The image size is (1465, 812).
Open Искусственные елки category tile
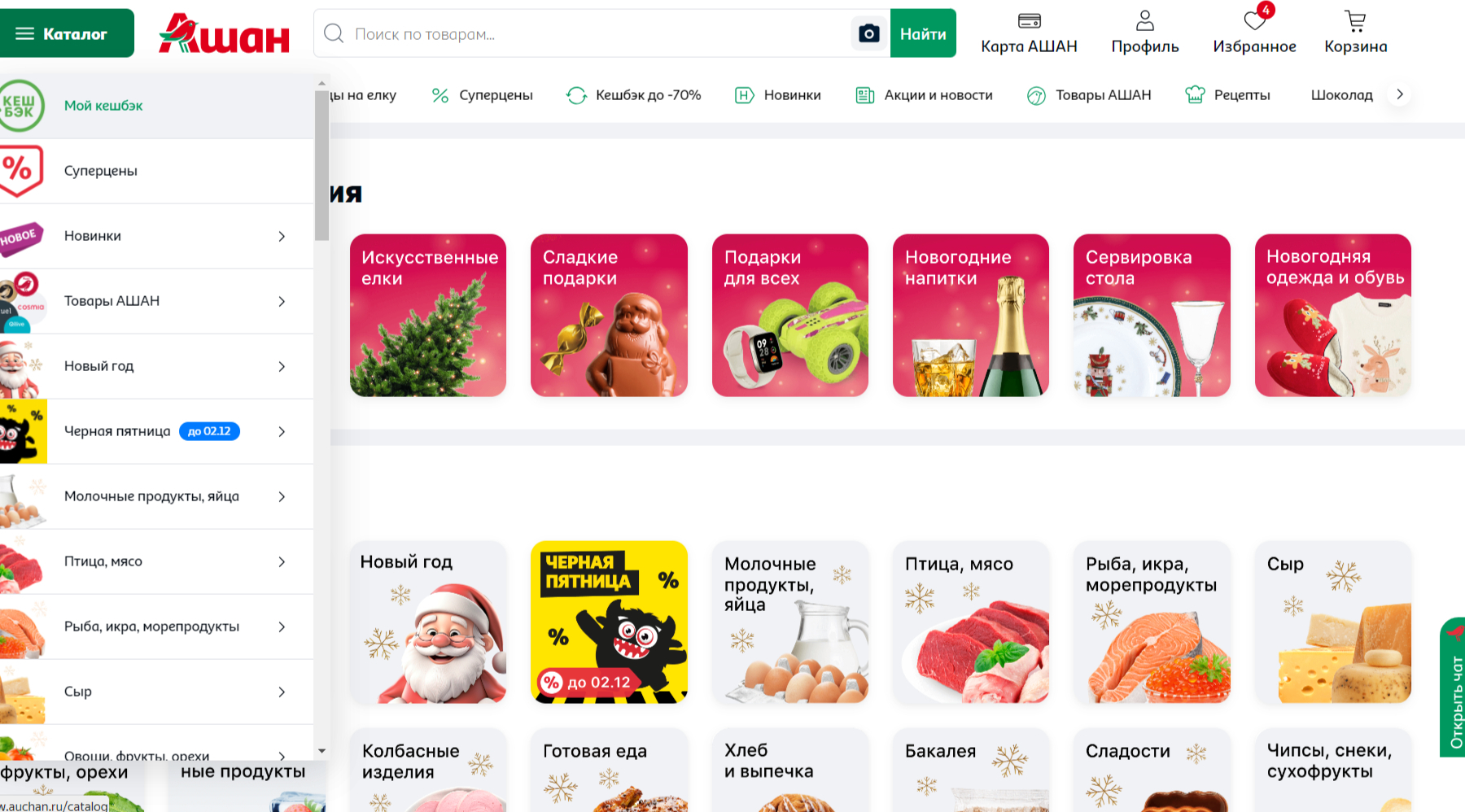point(428,316)
